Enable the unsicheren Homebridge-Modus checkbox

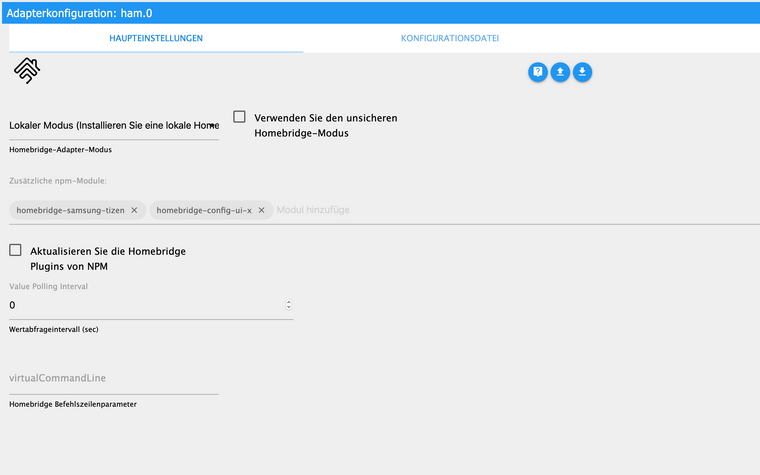239,117
